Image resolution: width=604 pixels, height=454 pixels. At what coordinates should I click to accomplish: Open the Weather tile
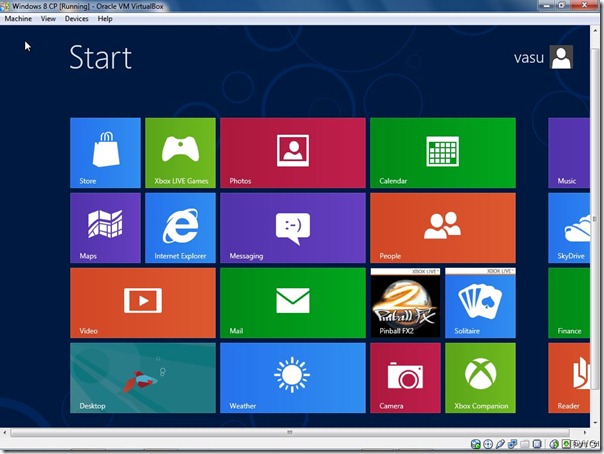[x=293, y=378]
